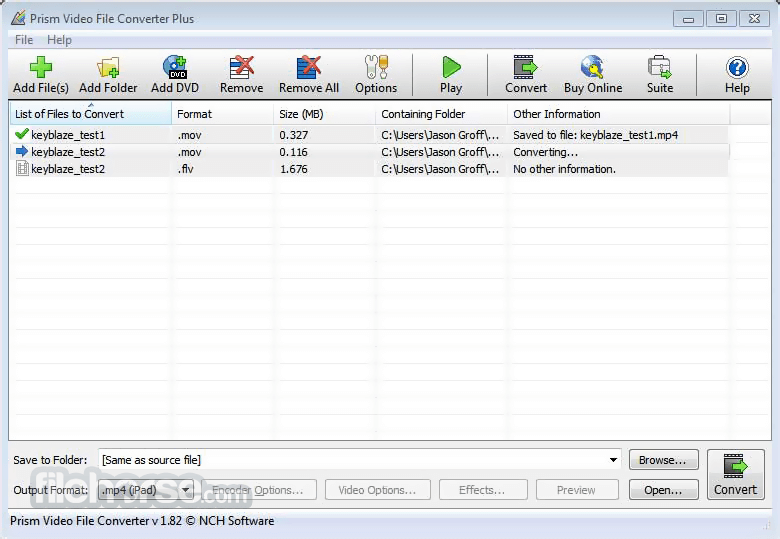The image size is (780, 539).
Task: Click the Effects... button
Action: (x=483, y=490)
